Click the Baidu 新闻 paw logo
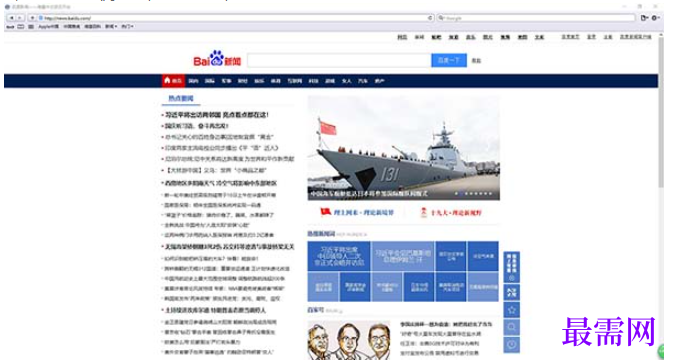This screenshot has width=674, height=363. pos(217,59)
